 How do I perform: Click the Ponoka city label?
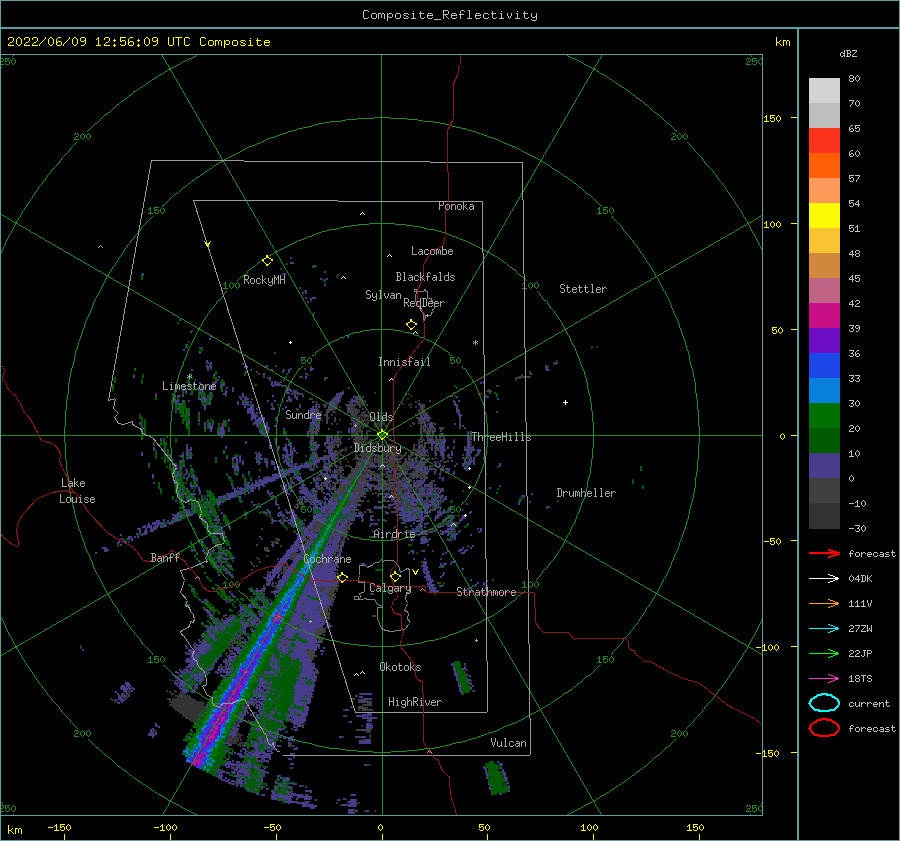(456, 206)
